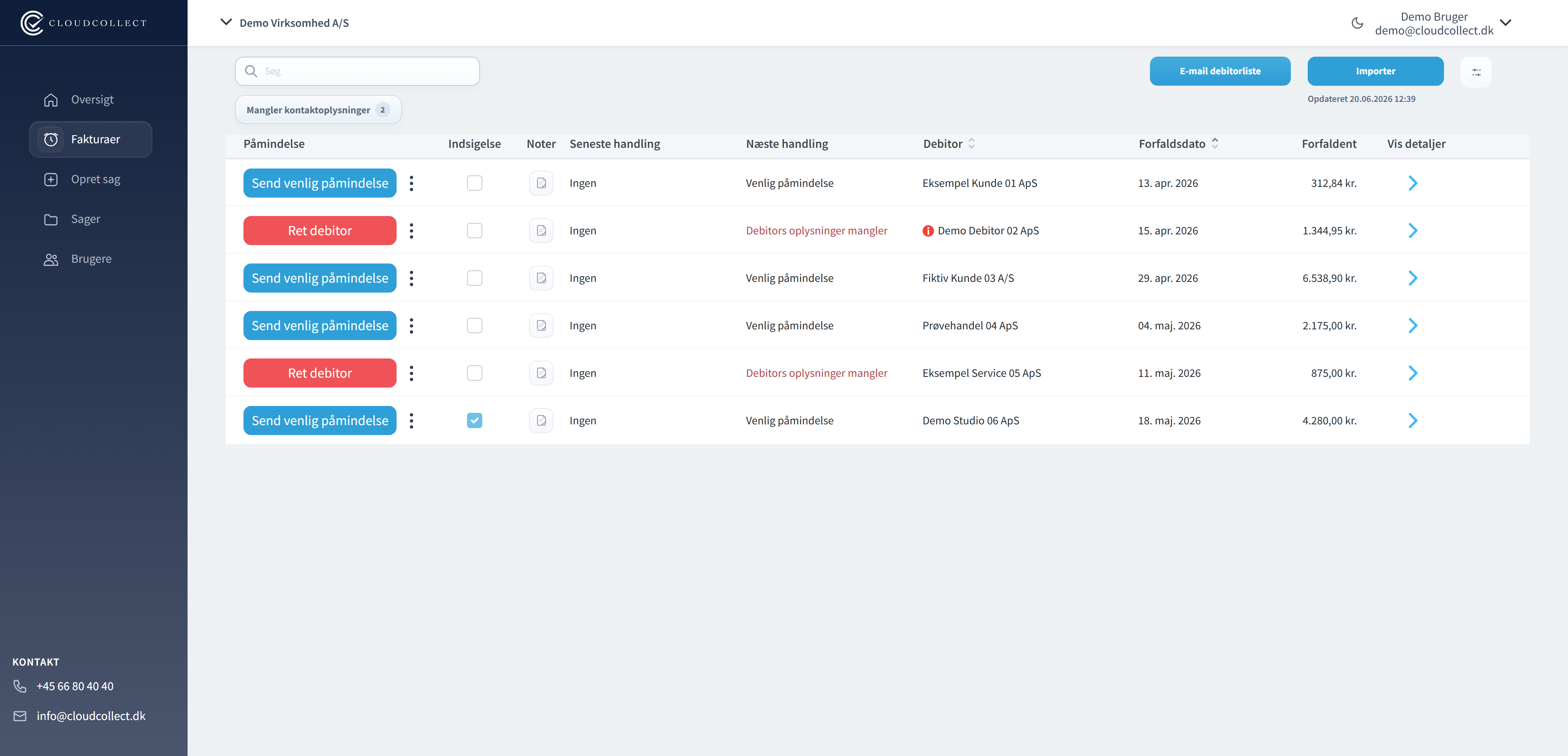Open more options for Prøvehandel 04 row

[412, 326]
